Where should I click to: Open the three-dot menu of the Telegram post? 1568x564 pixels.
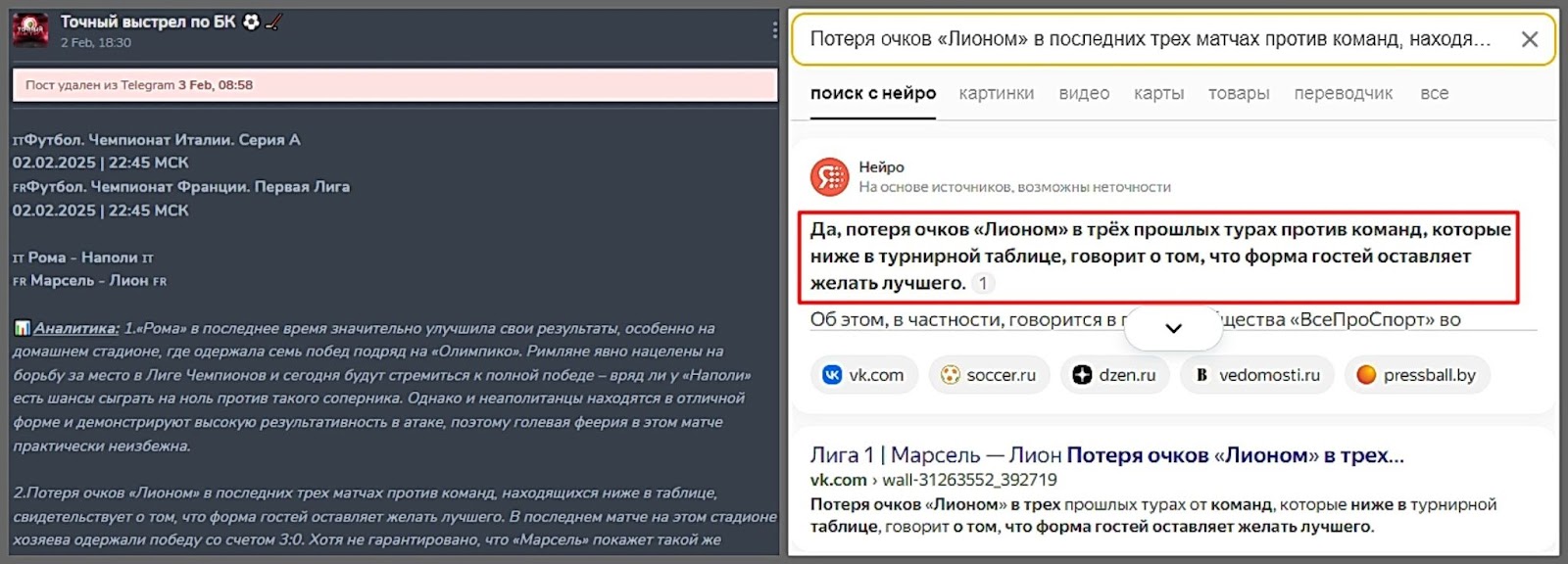774,30
